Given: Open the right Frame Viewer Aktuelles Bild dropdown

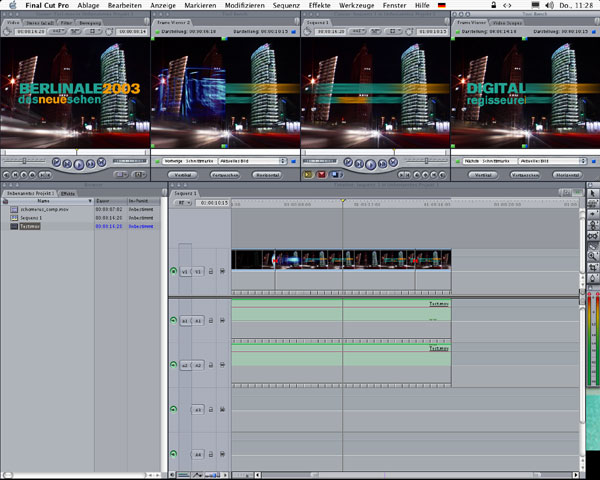Looking at the screenshot, I should (x=553, y=161).
